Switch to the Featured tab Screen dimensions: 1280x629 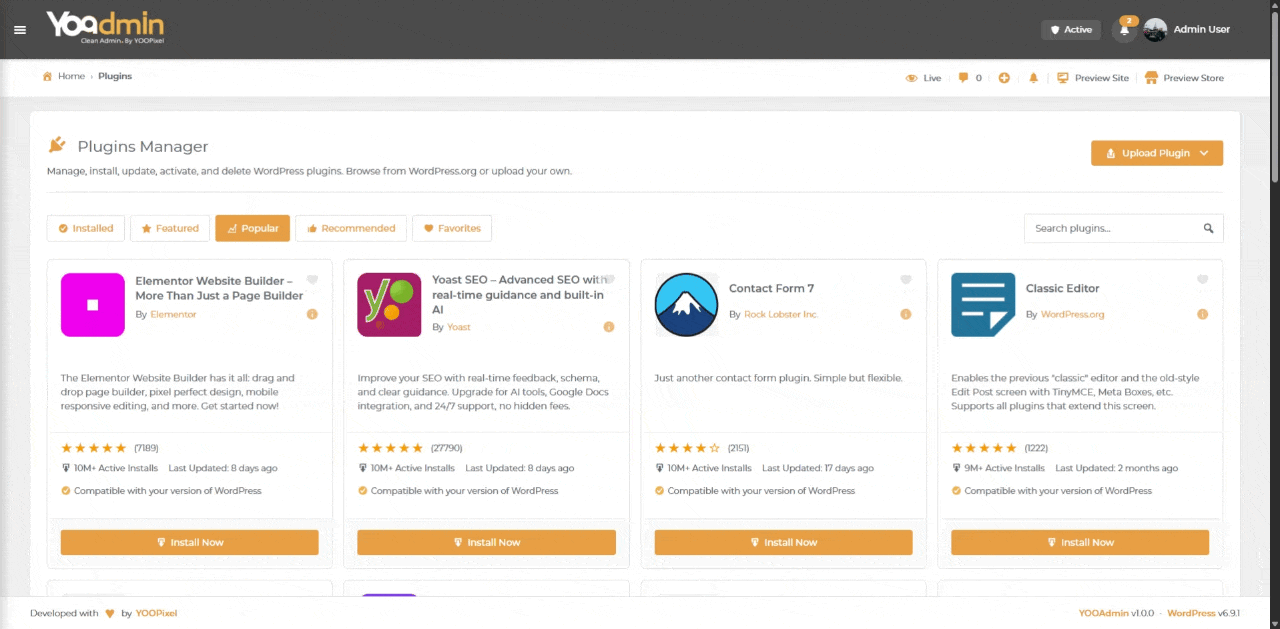click(x=170, y=228)
